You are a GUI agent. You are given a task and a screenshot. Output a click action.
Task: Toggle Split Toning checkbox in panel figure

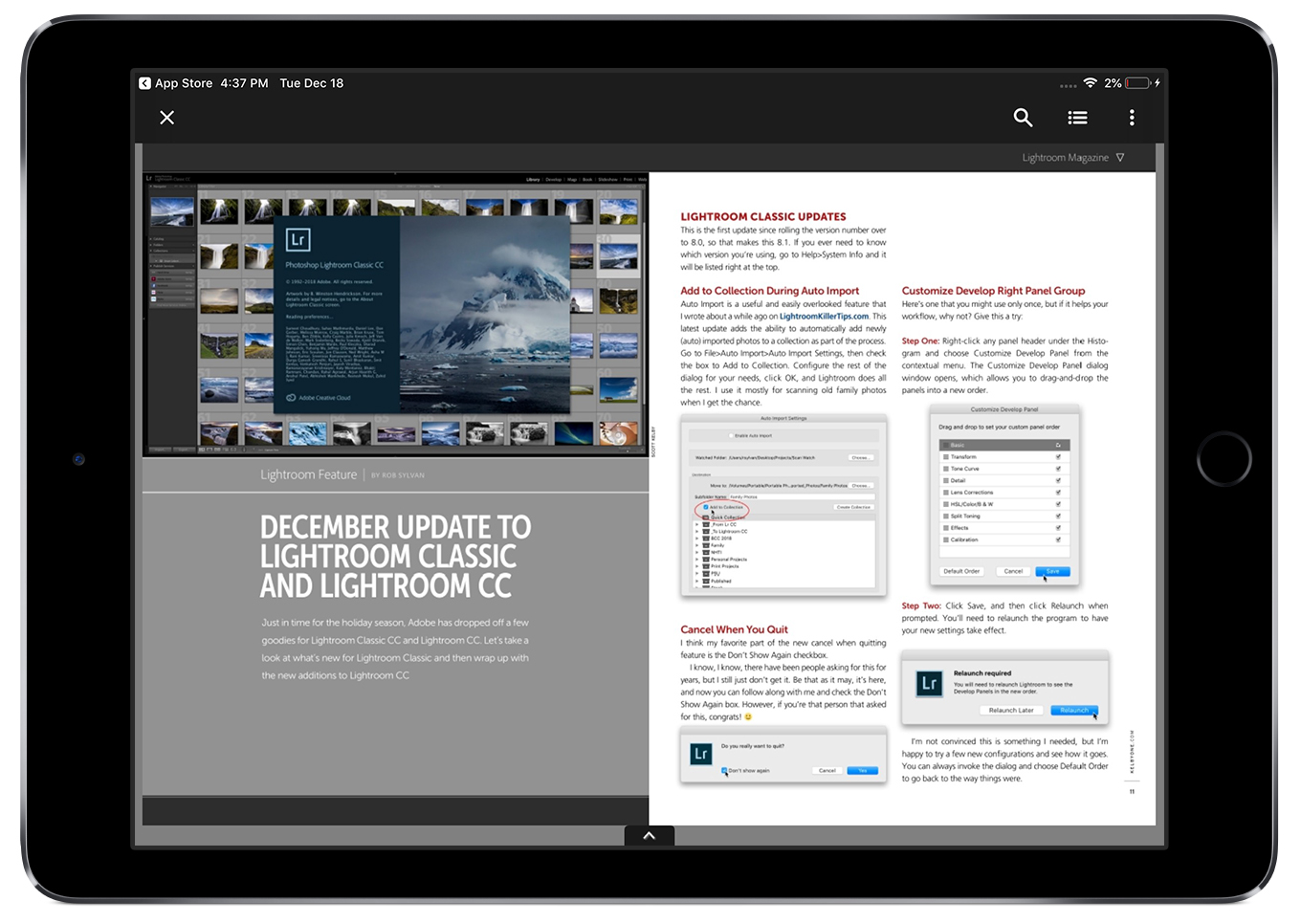[1058, 516]
